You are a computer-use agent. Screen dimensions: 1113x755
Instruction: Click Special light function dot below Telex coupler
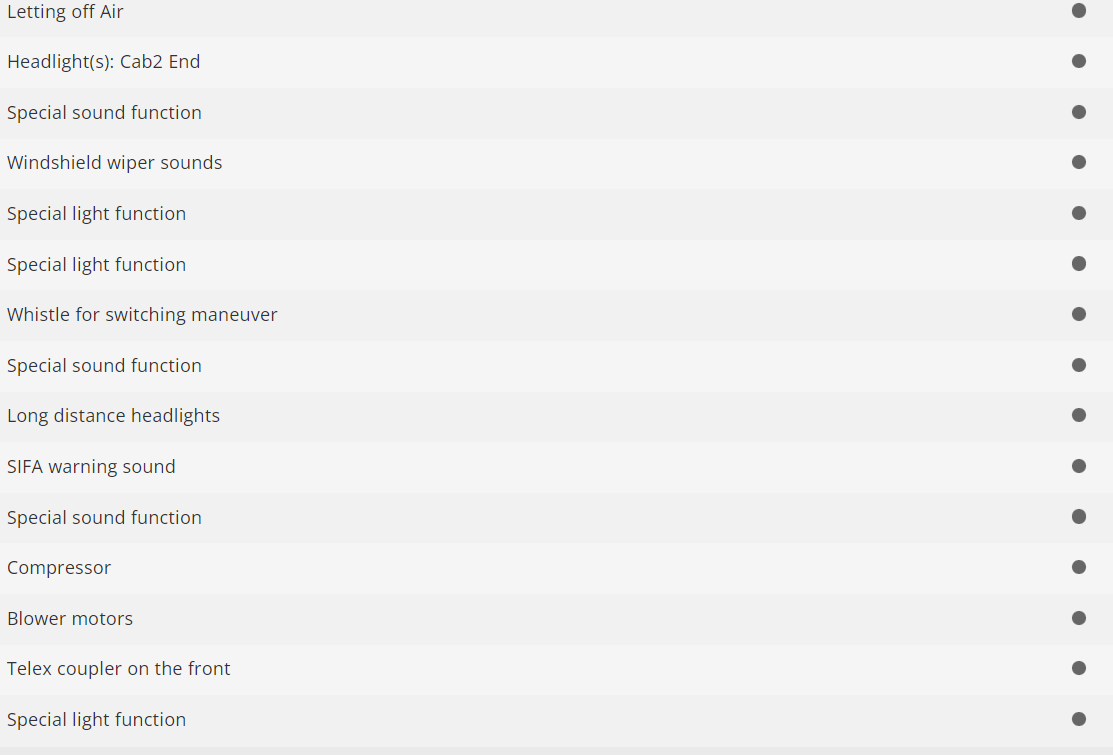point(1079,719)
